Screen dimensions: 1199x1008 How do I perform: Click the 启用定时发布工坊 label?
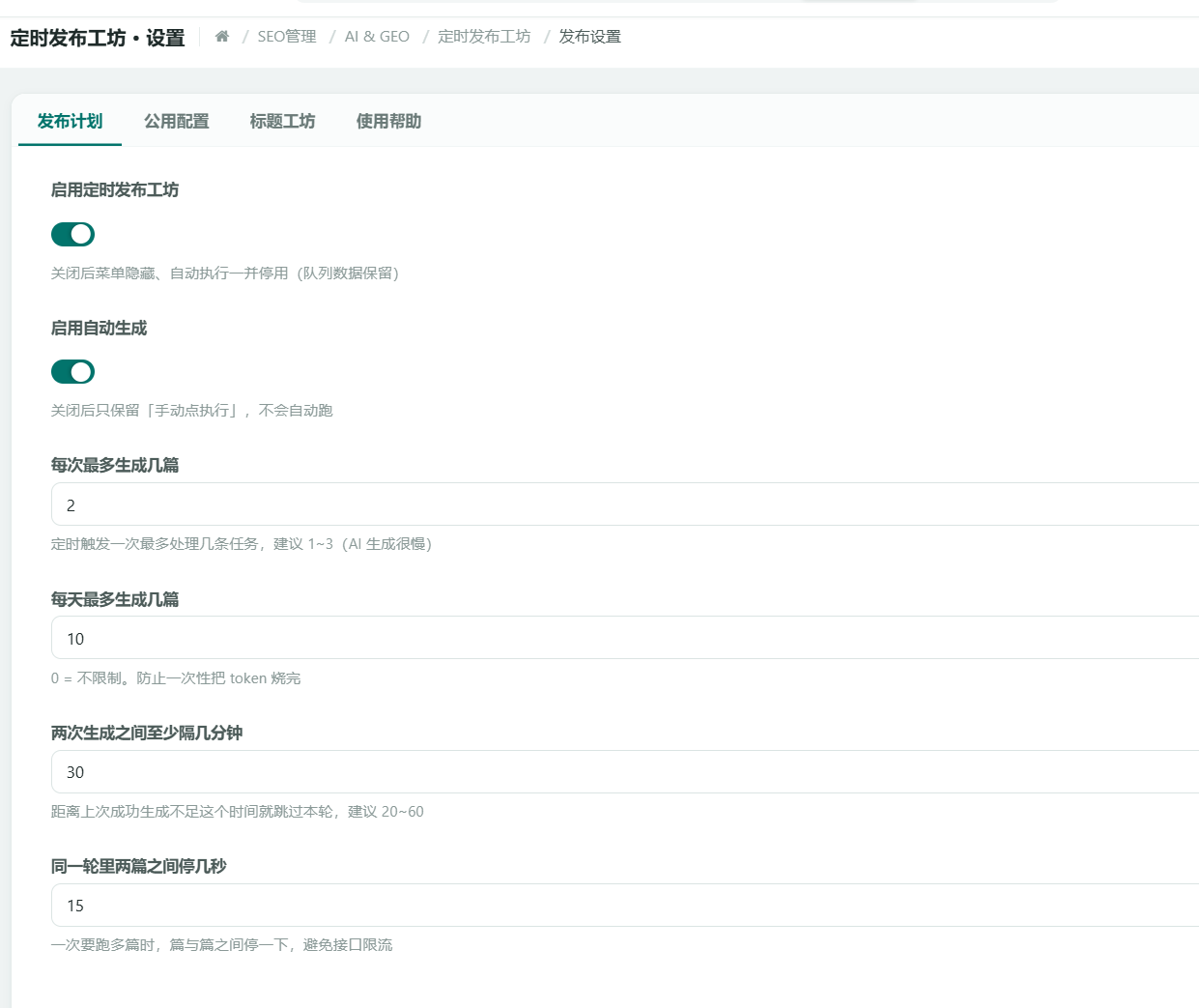115,189
